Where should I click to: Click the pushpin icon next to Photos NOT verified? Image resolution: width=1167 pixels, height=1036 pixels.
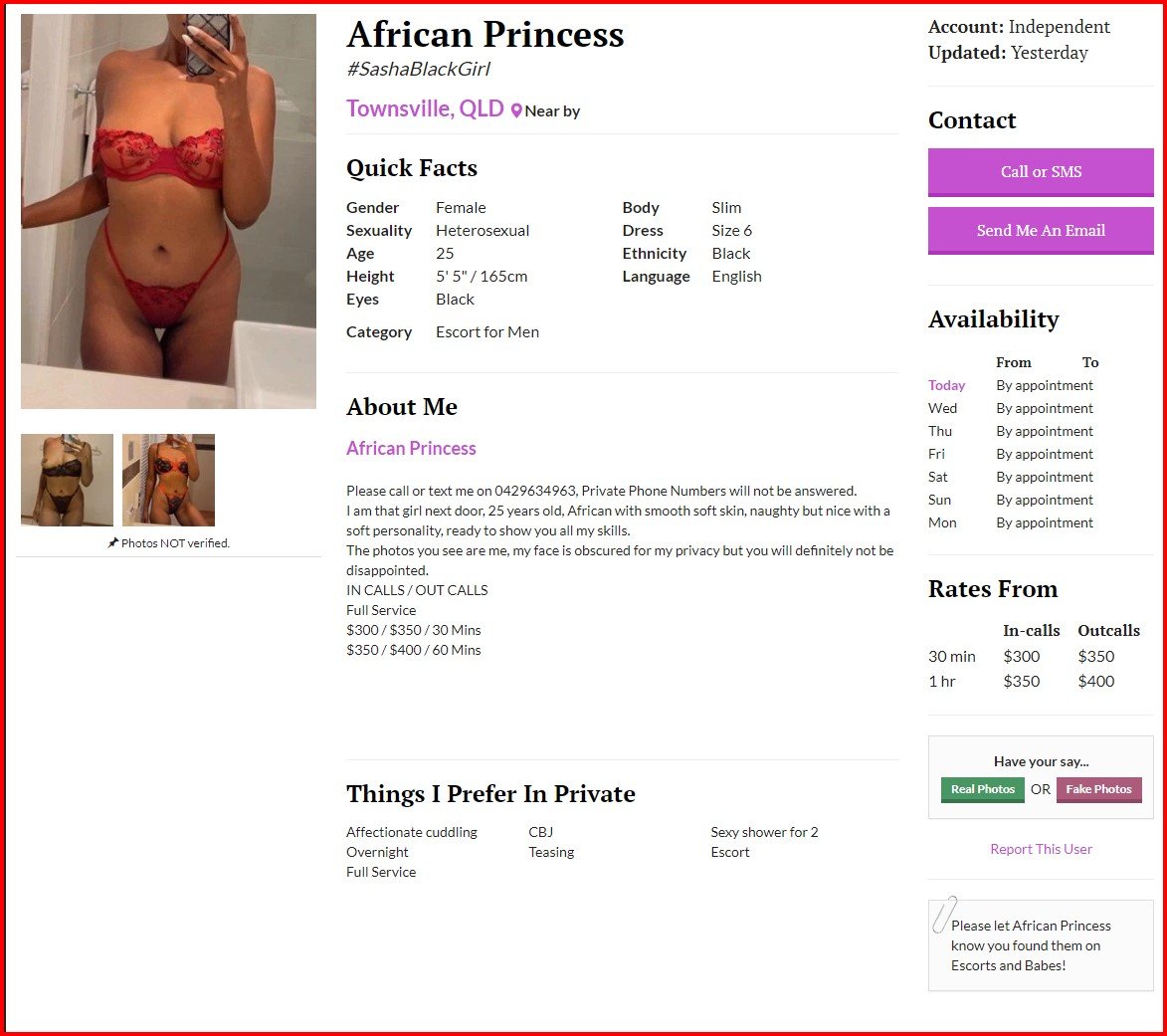click(113, 542)
